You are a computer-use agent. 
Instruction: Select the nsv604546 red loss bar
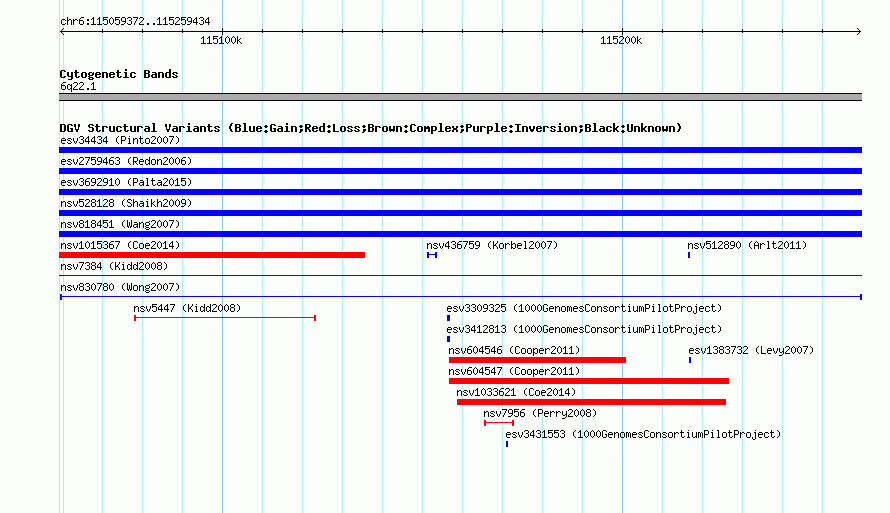[x=537, y=360]
